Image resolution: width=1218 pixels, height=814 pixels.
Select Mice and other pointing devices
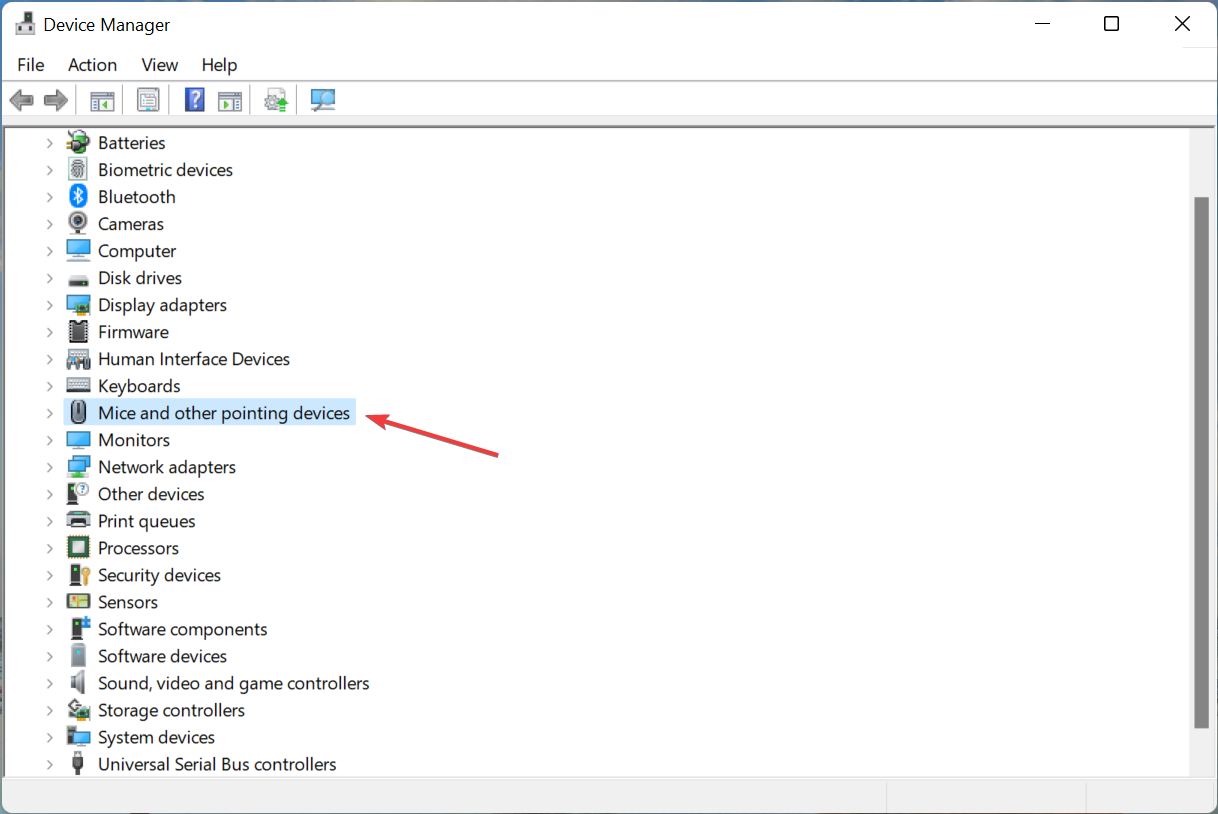coord(224,412)
